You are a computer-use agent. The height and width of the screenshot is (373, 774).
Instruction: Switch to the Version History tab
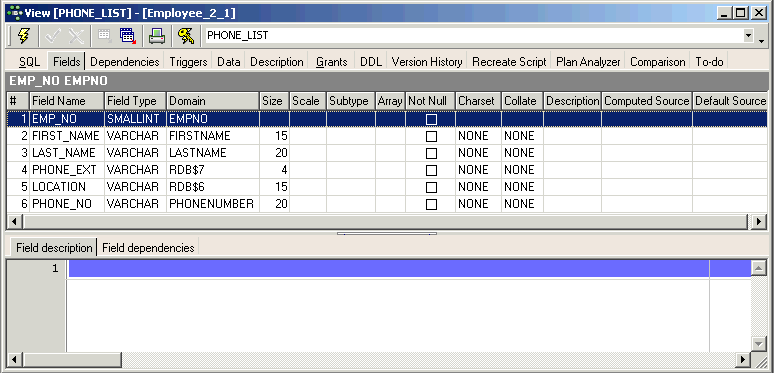[427, 62]
